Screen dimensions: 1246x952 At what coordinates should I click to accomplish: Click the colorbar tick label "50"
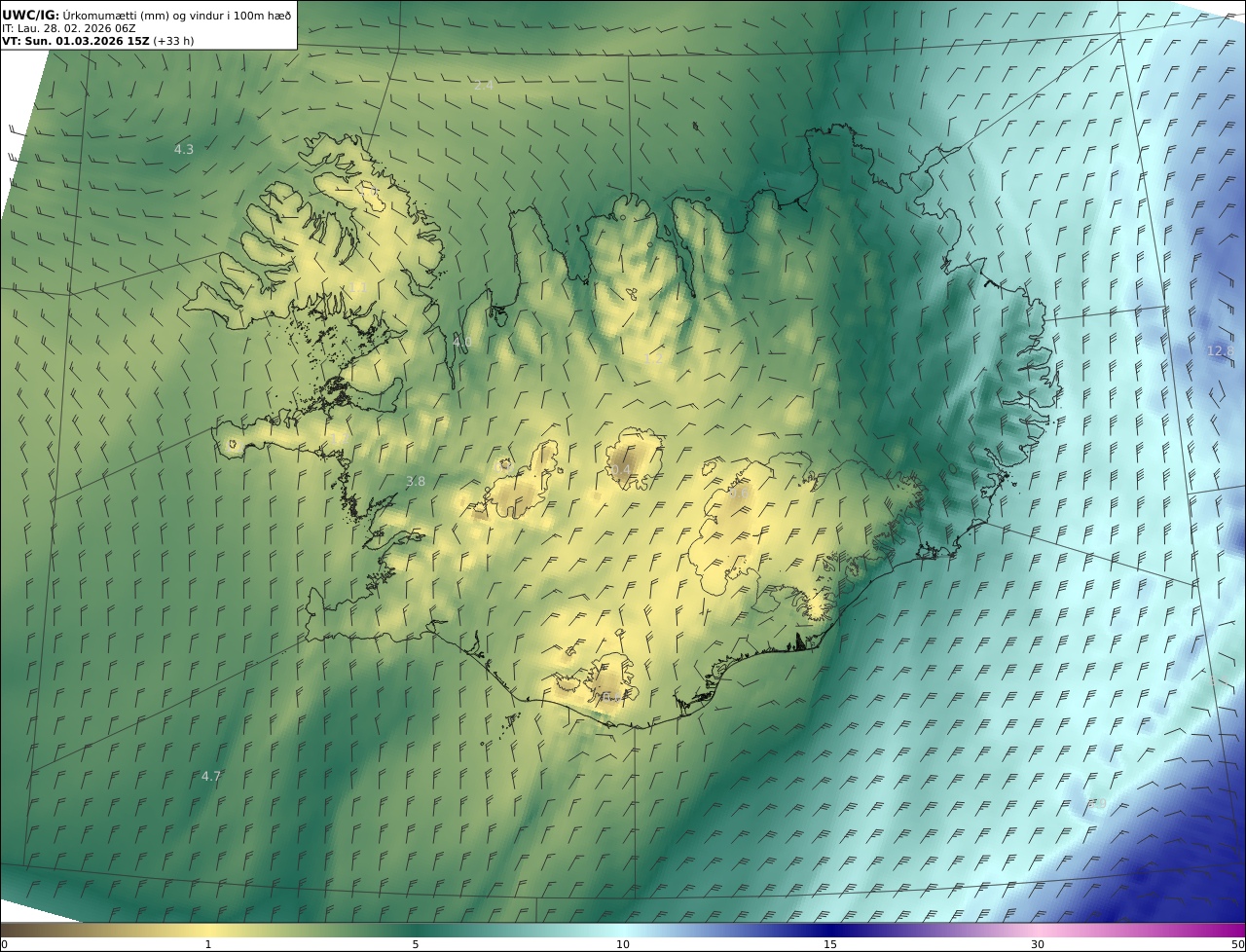click(x=1237, y=944)
